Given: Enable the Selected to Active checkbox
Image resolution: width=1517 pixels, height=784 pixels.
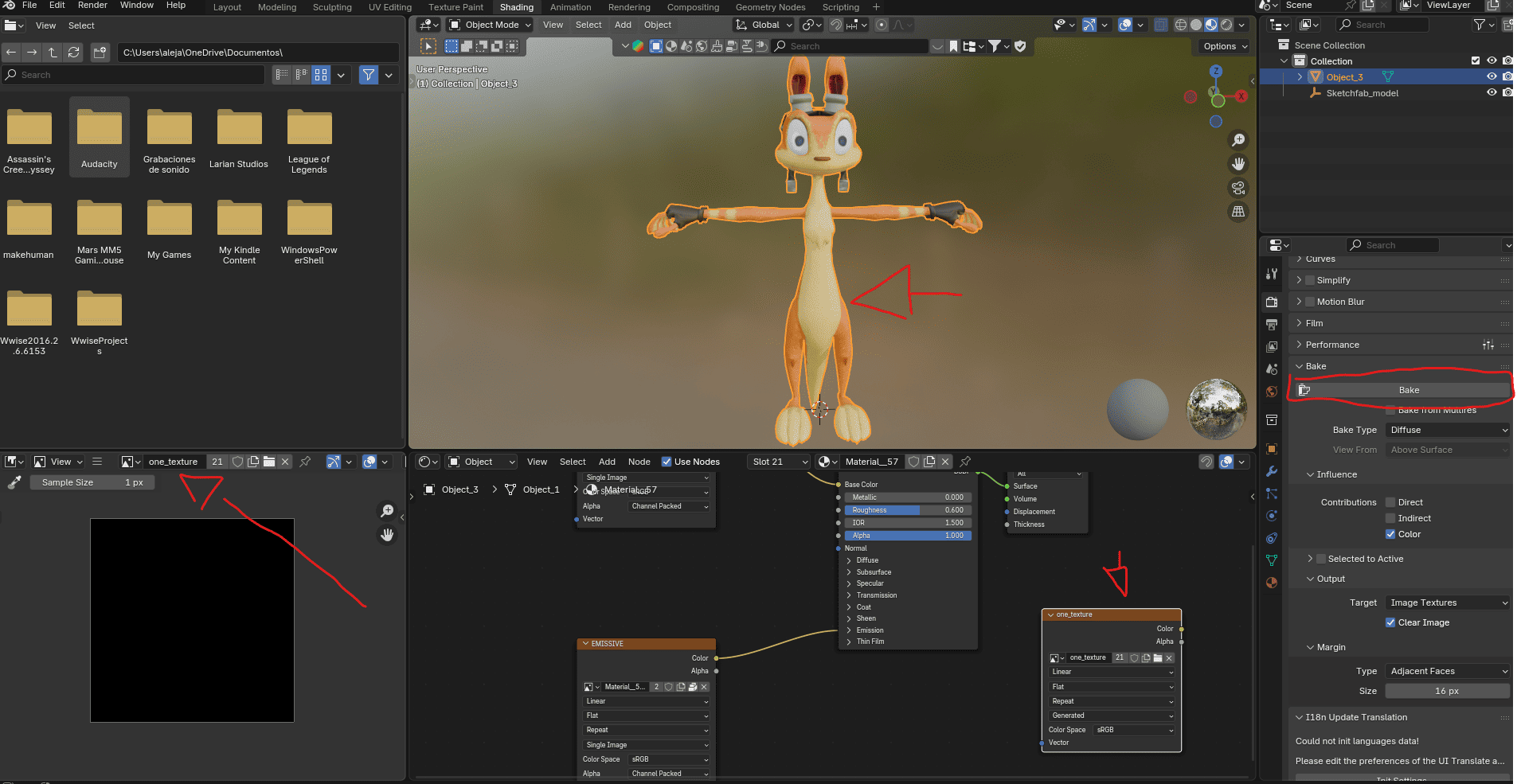Looking at the screenshot, I should click(1321, 559).
